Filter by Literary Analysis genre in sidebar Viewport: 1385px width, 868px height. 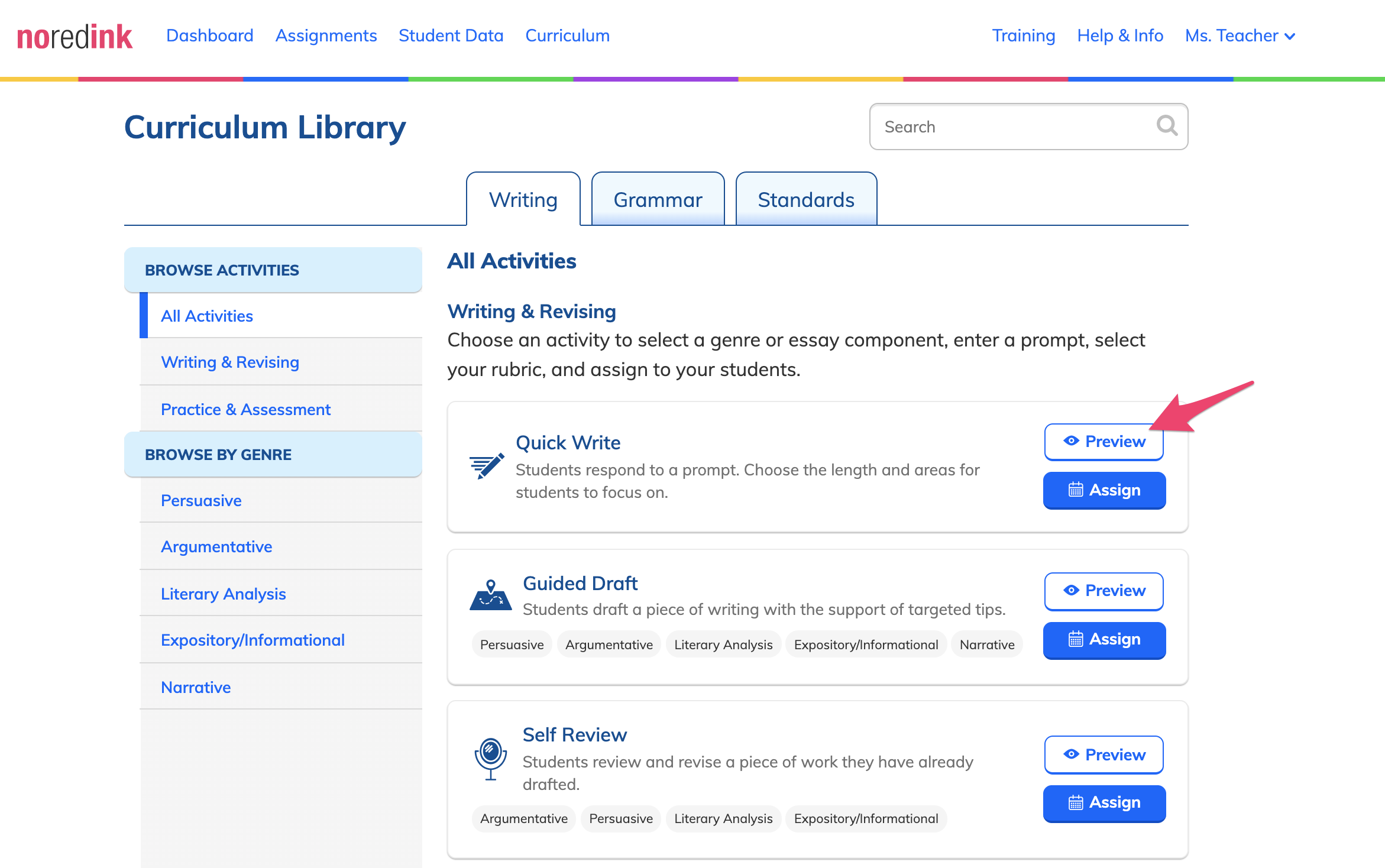[x=281, y=594]
